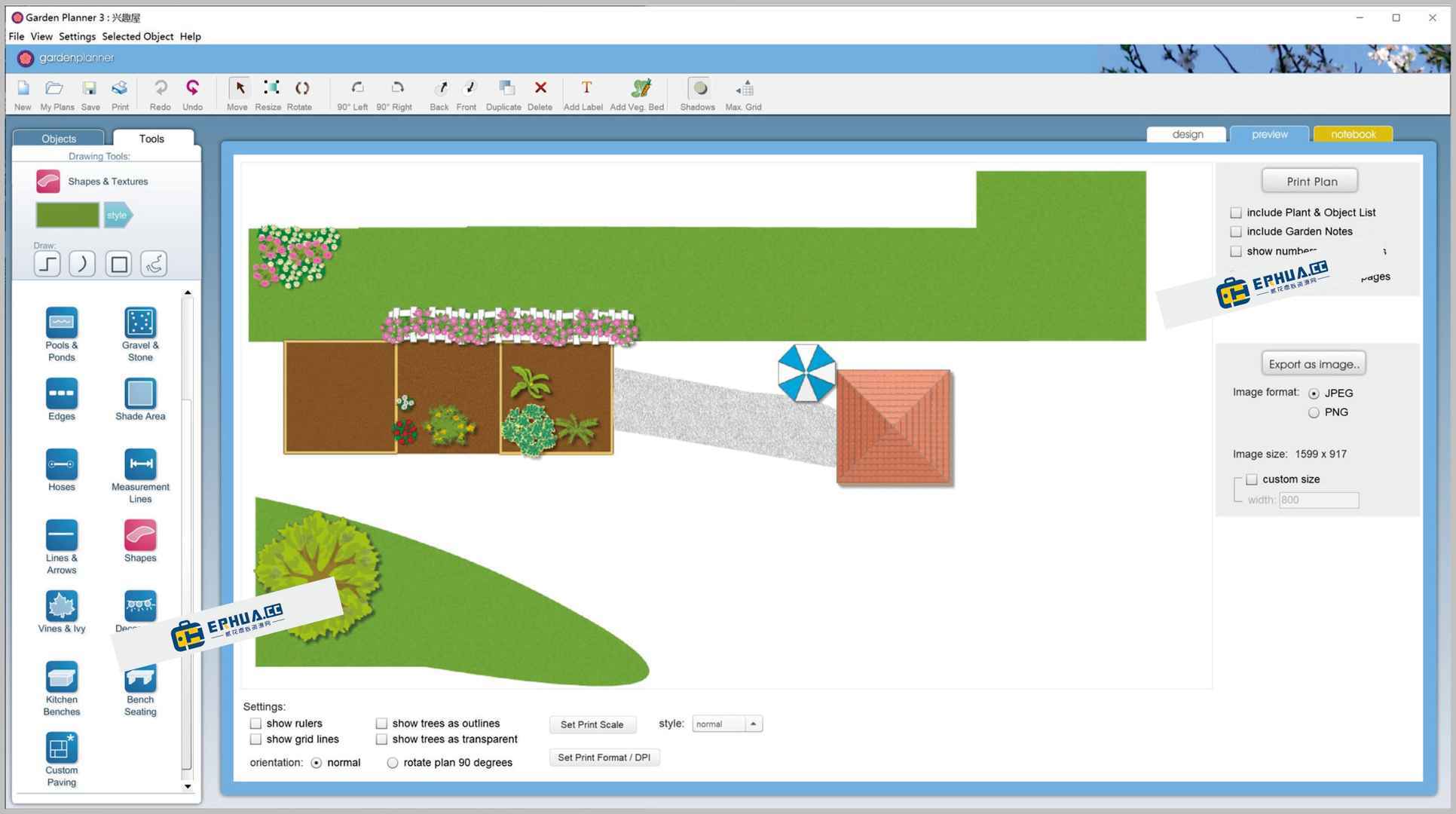This screenshot has height=814, width=1456.
Task: Enable the show grid lines checkbox
Action: (256, 739)
